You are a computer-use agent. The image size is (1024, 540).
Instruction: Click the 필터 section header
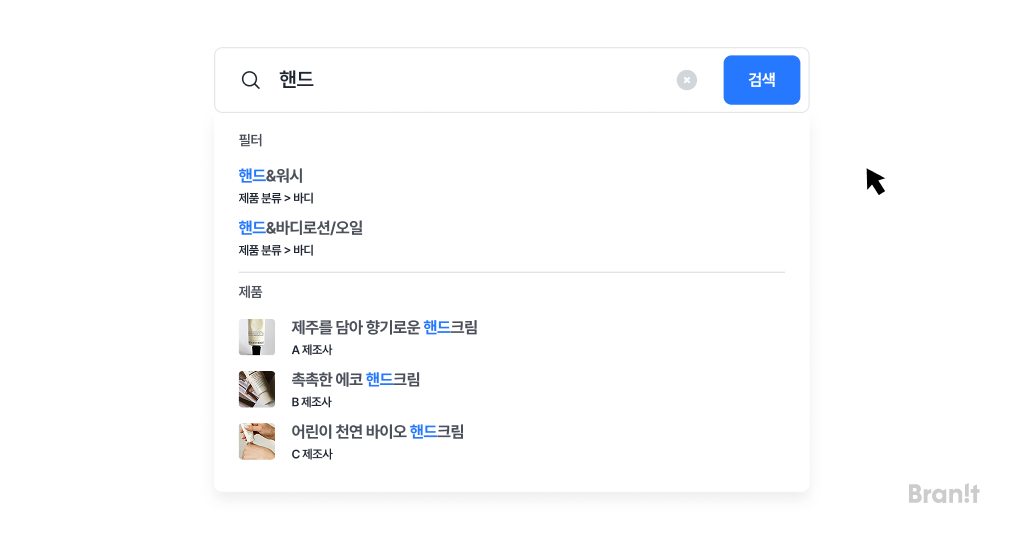tap(250, 140)
